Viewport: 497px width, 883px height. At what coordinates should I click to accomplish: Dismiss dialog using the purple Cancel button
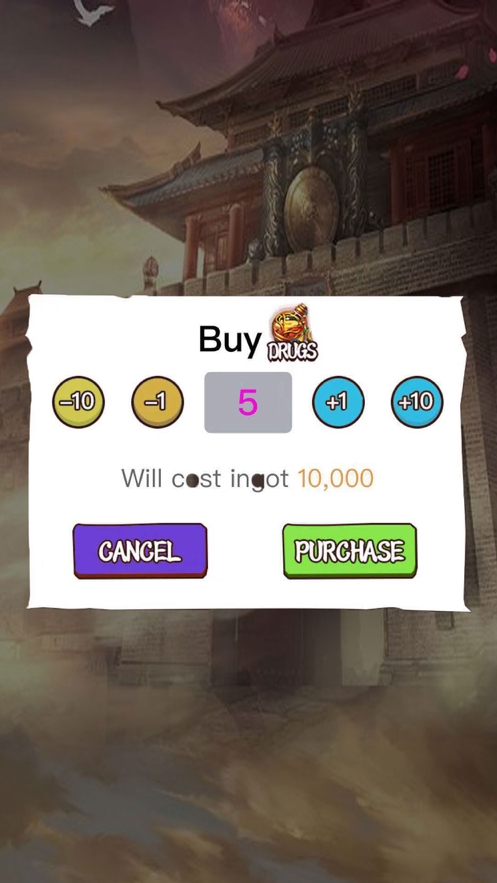(140, 551)
